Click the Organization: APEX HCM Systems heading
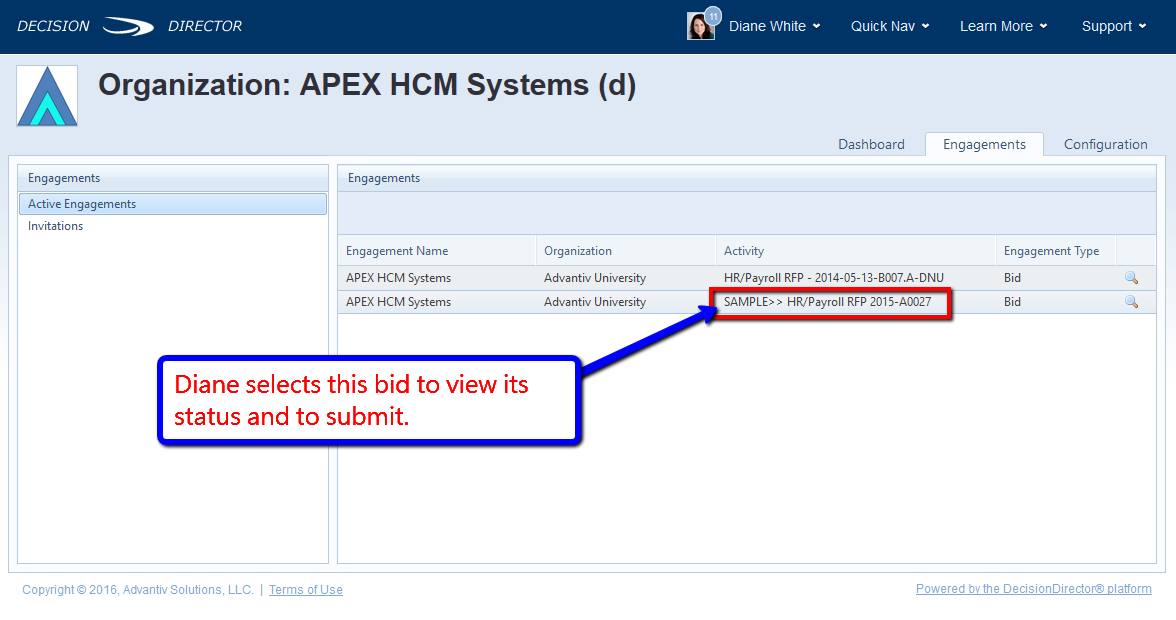The image size is (1176, 620). click(368, 85)
